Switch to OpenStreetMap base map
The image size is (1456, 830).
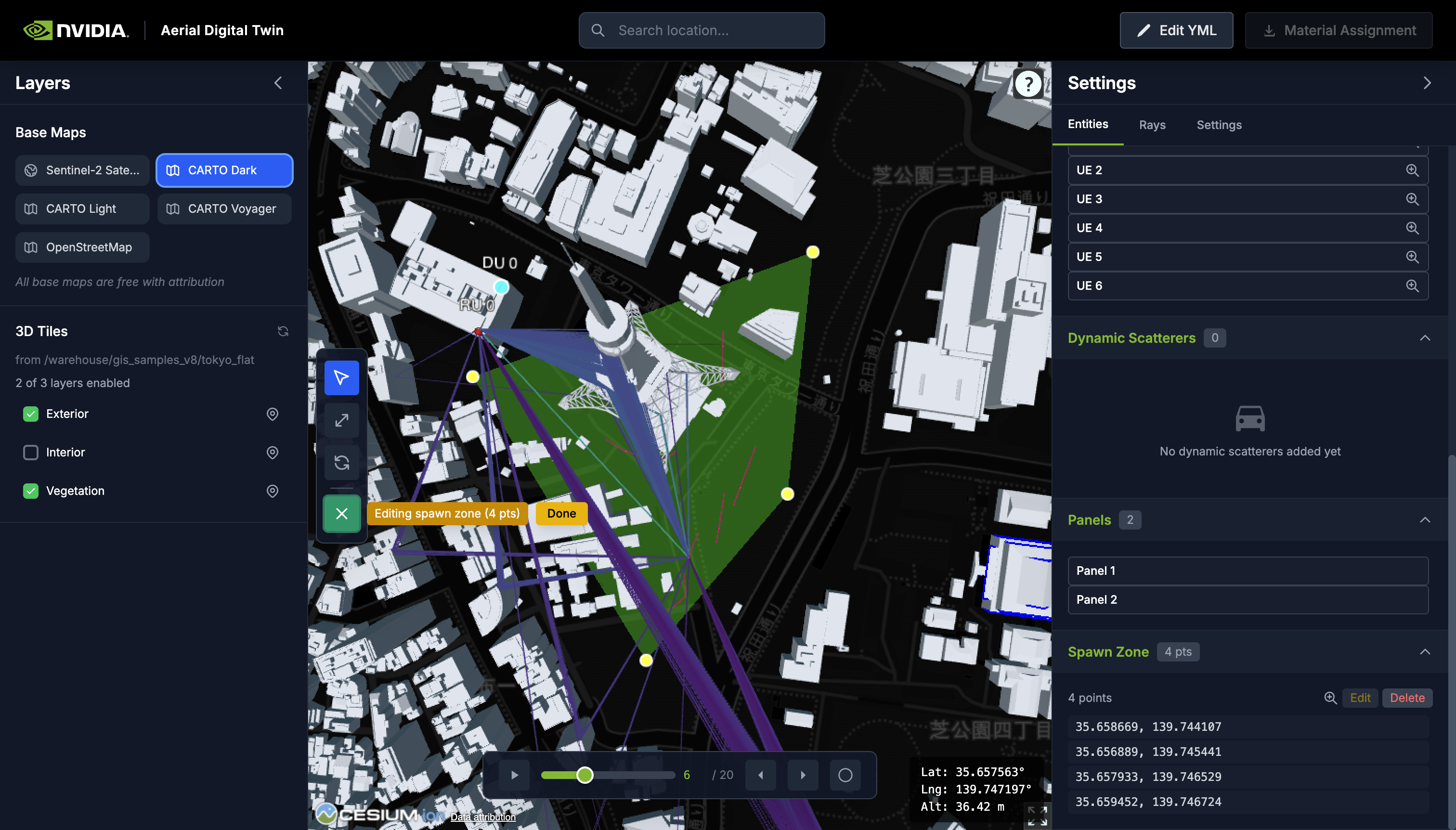tap(83, 247)
